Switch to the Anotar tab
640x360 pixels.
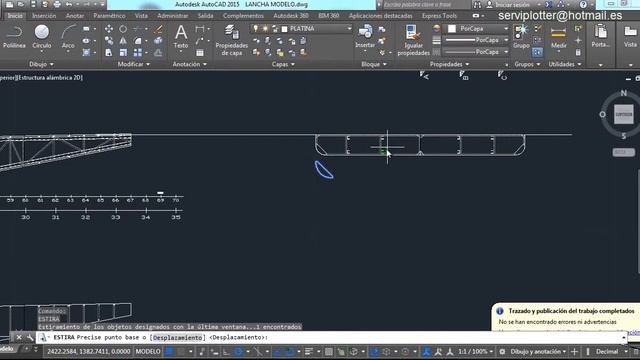75,16
